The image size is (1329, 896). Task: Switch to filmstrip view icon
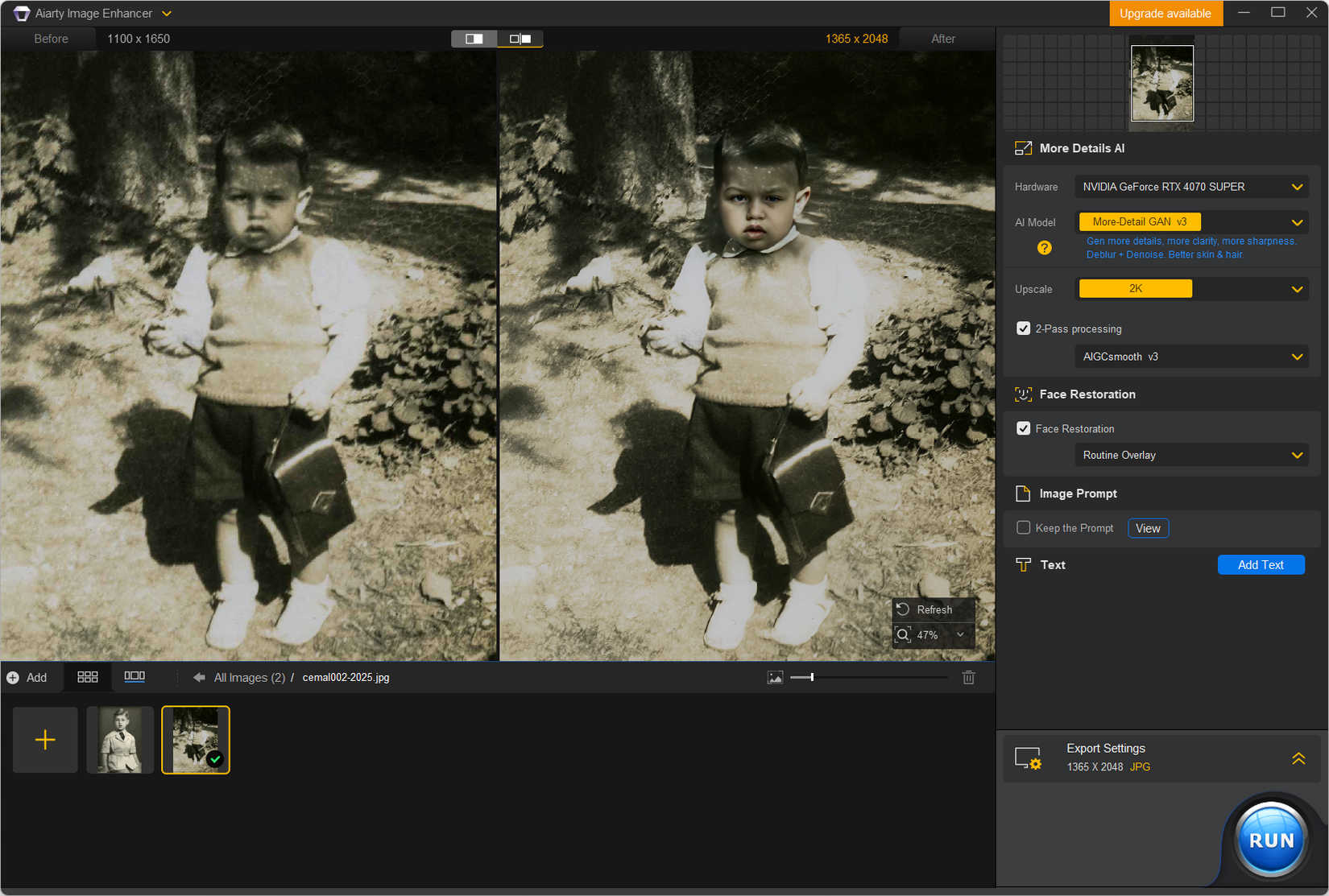pos(135,677)
